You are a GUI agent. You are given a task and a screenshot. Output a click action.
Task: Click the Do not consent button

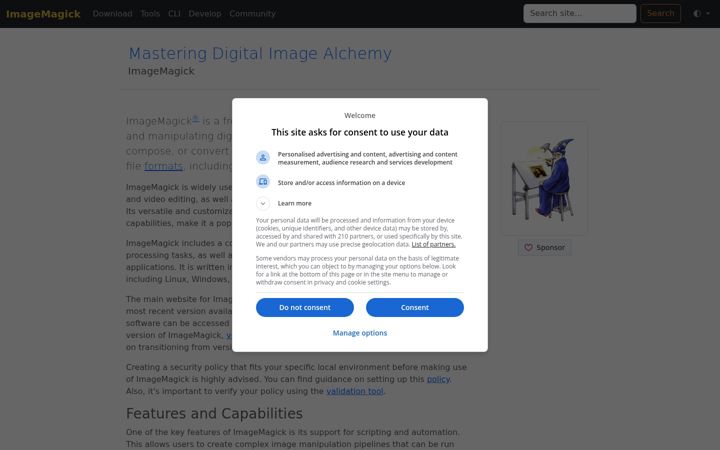pos(305,307)
